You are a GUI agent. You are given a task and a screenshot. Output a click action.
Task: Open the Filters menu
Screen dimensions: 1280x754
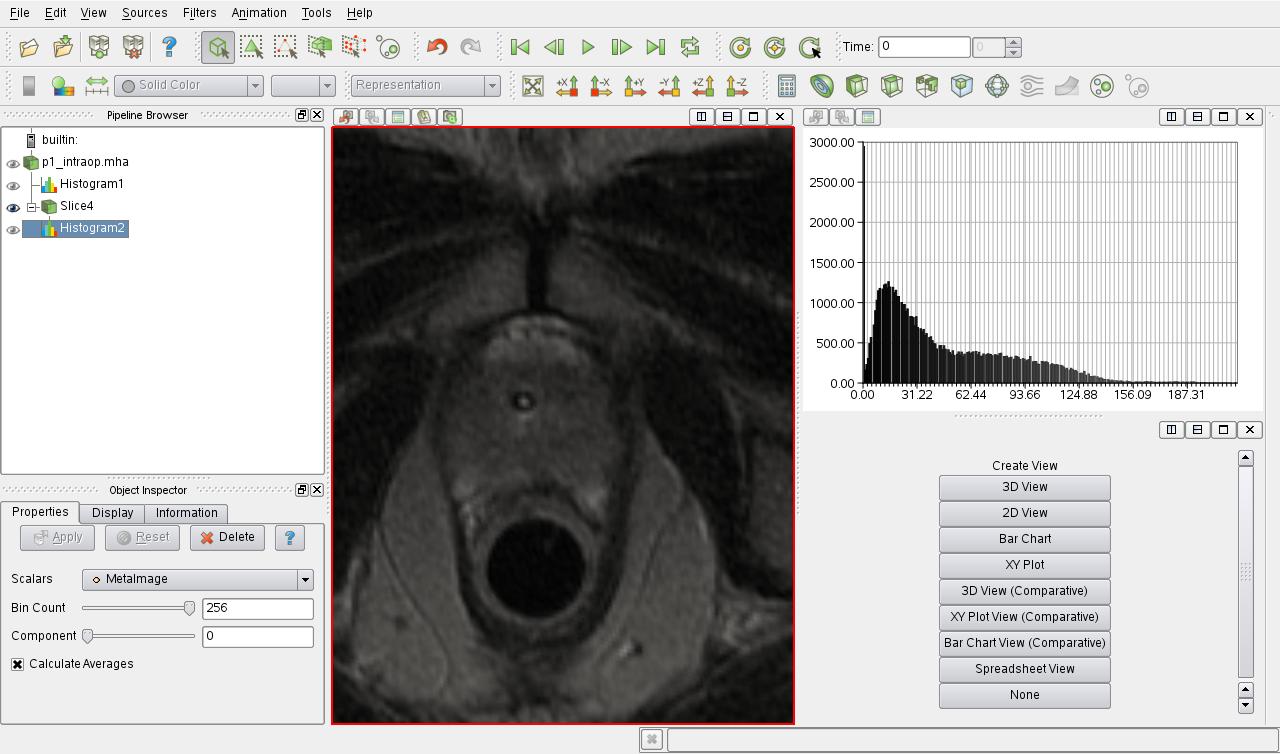(x=199, y=13)
